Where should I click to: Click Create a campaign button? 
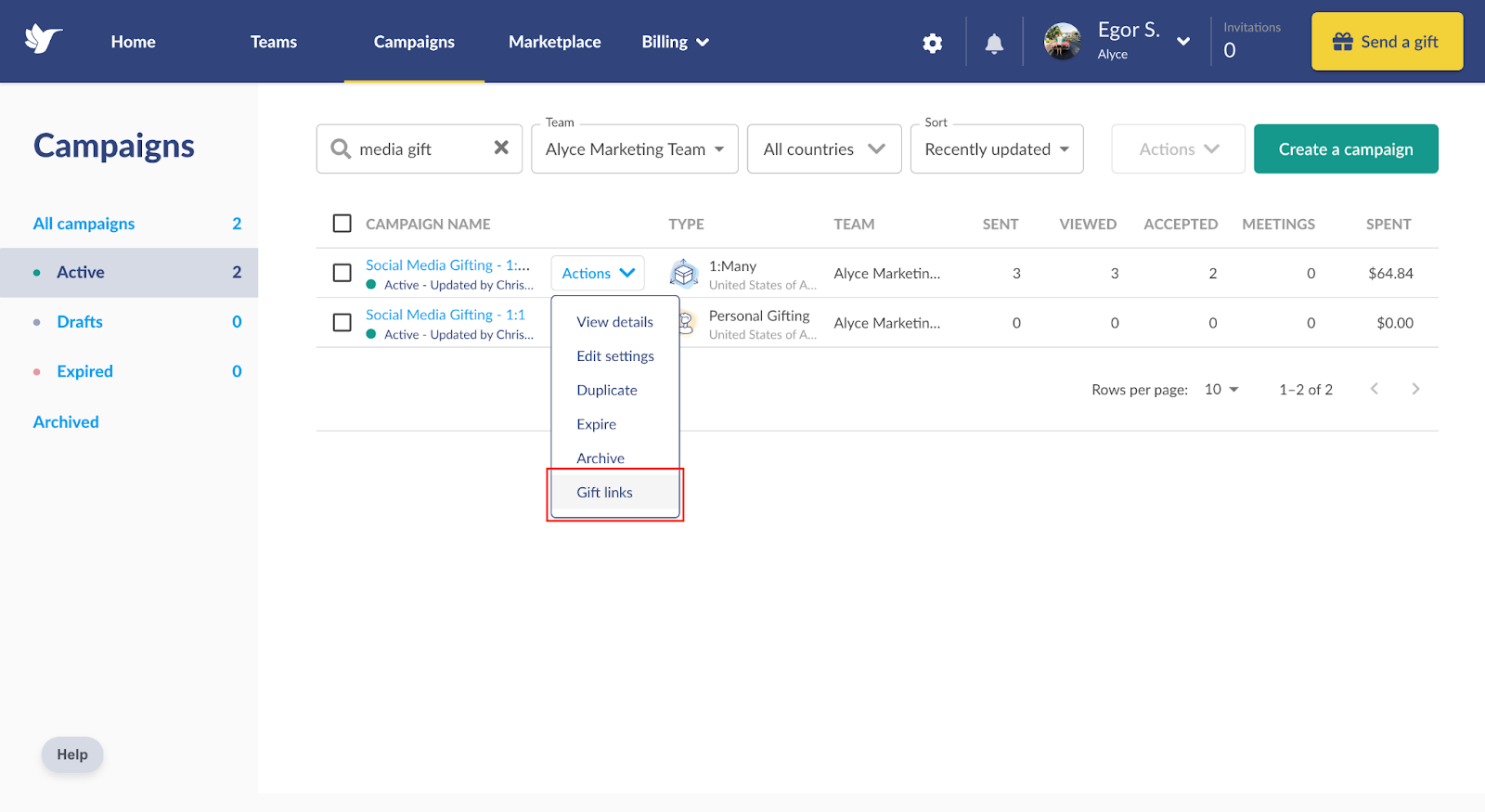pyautogui.click(x=1346, y=148)
